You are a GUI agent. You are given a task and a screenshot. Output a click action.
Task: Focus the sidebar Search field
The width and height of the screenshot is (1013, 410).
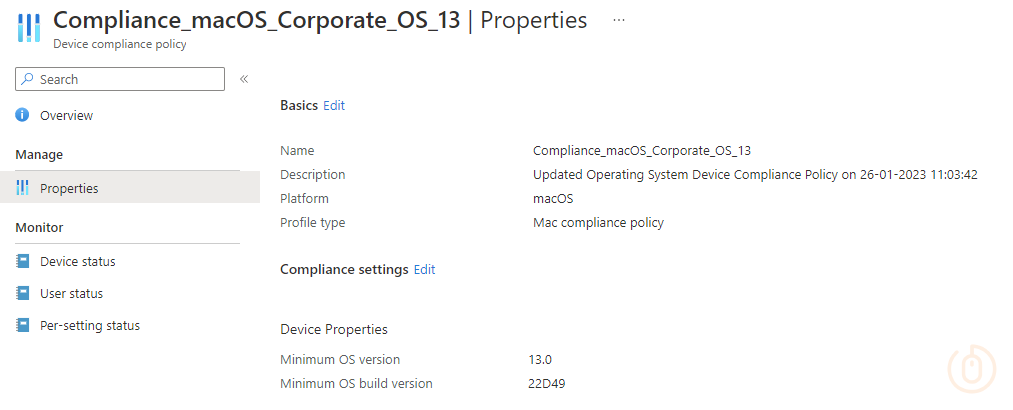[x=125, y=80]
